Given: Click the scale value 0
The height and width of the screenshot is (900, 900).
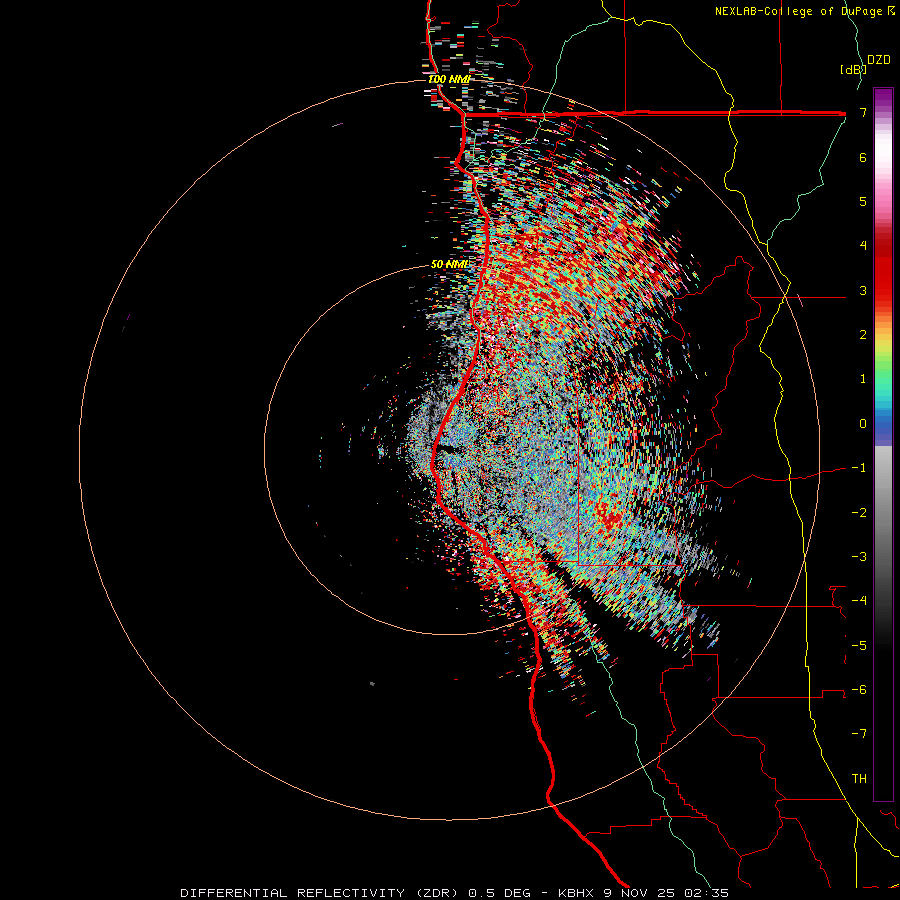Looking at the screenshot, I should coord(863,424).
